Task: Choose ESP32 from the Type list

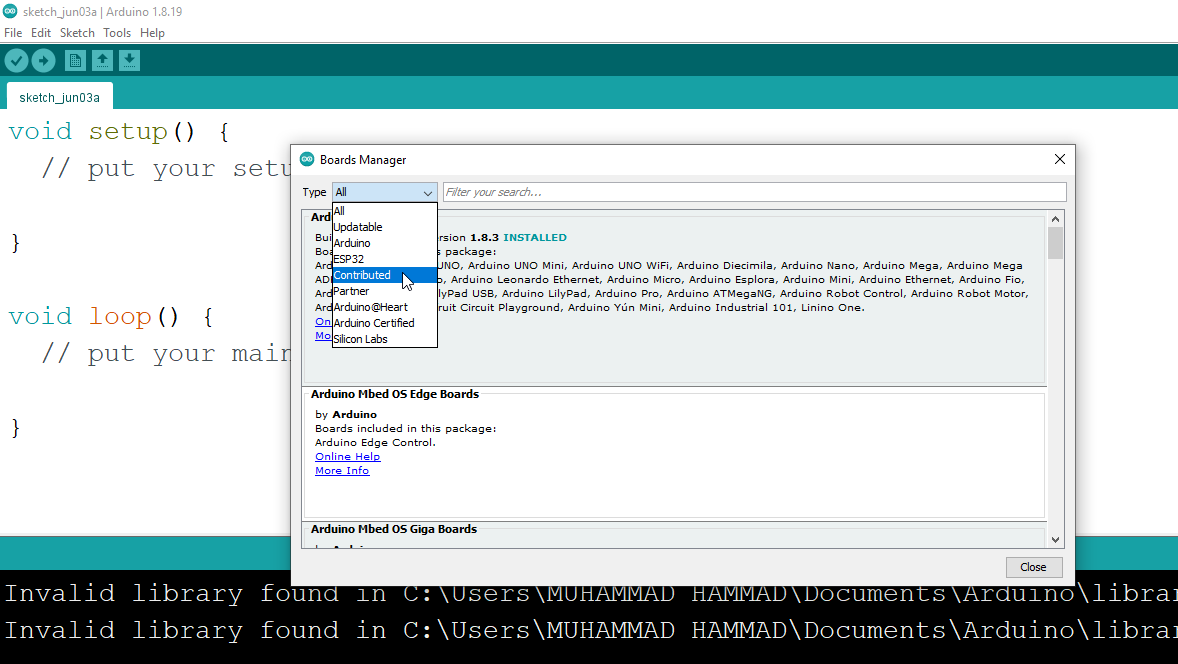Action: pyautogui.click(x=349, y=259)
